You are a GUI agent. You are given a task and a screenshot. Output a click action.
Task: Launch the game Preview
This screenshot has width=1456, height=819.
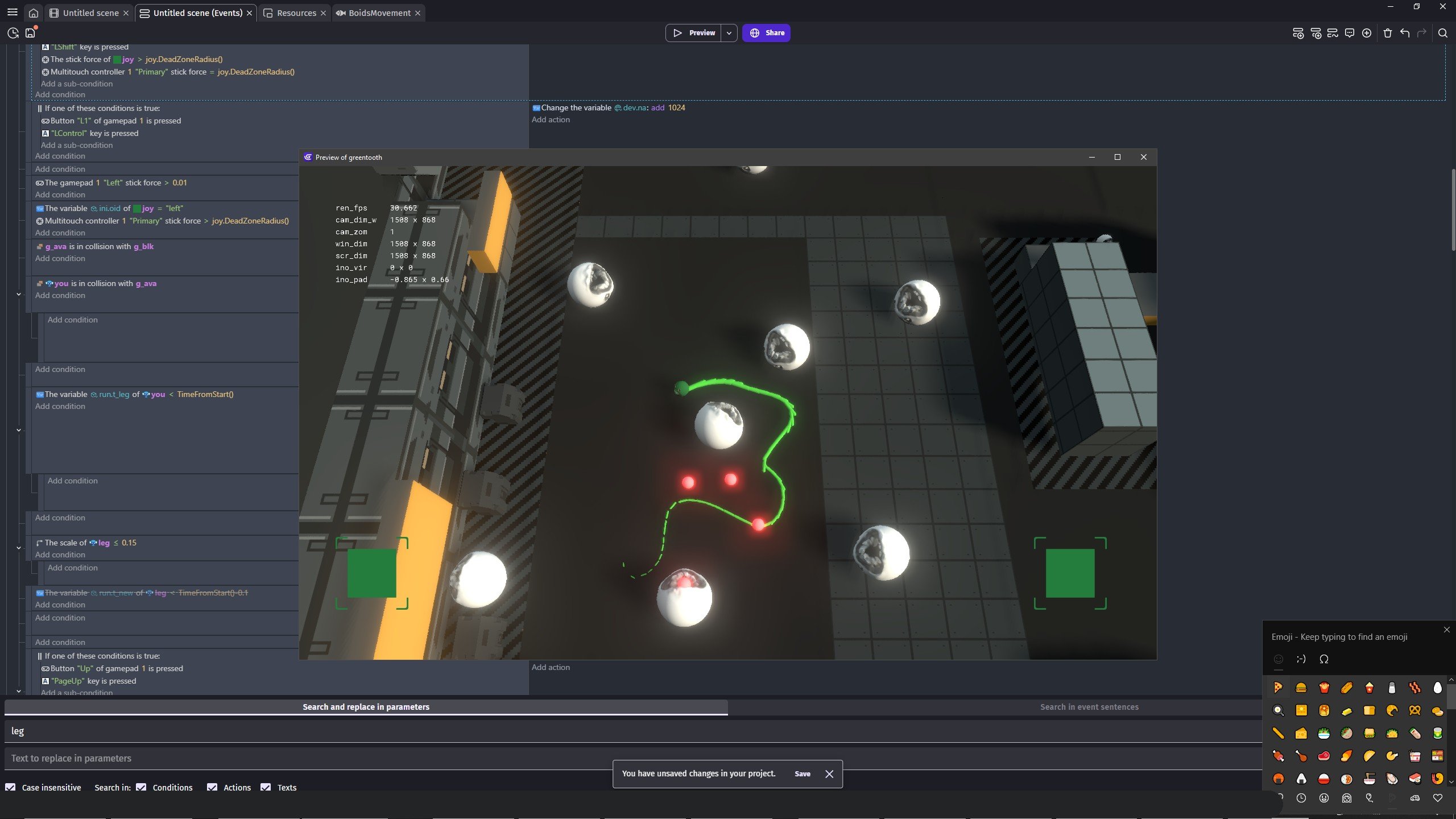pos(694,33)
